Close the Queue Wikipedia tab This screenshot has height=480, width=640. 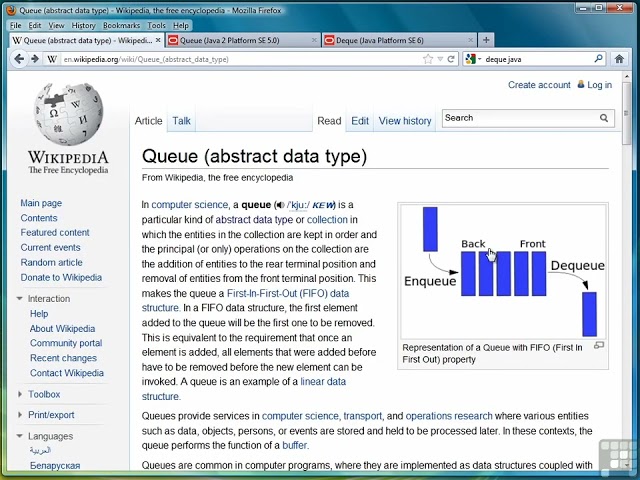(x=158, y=40)
